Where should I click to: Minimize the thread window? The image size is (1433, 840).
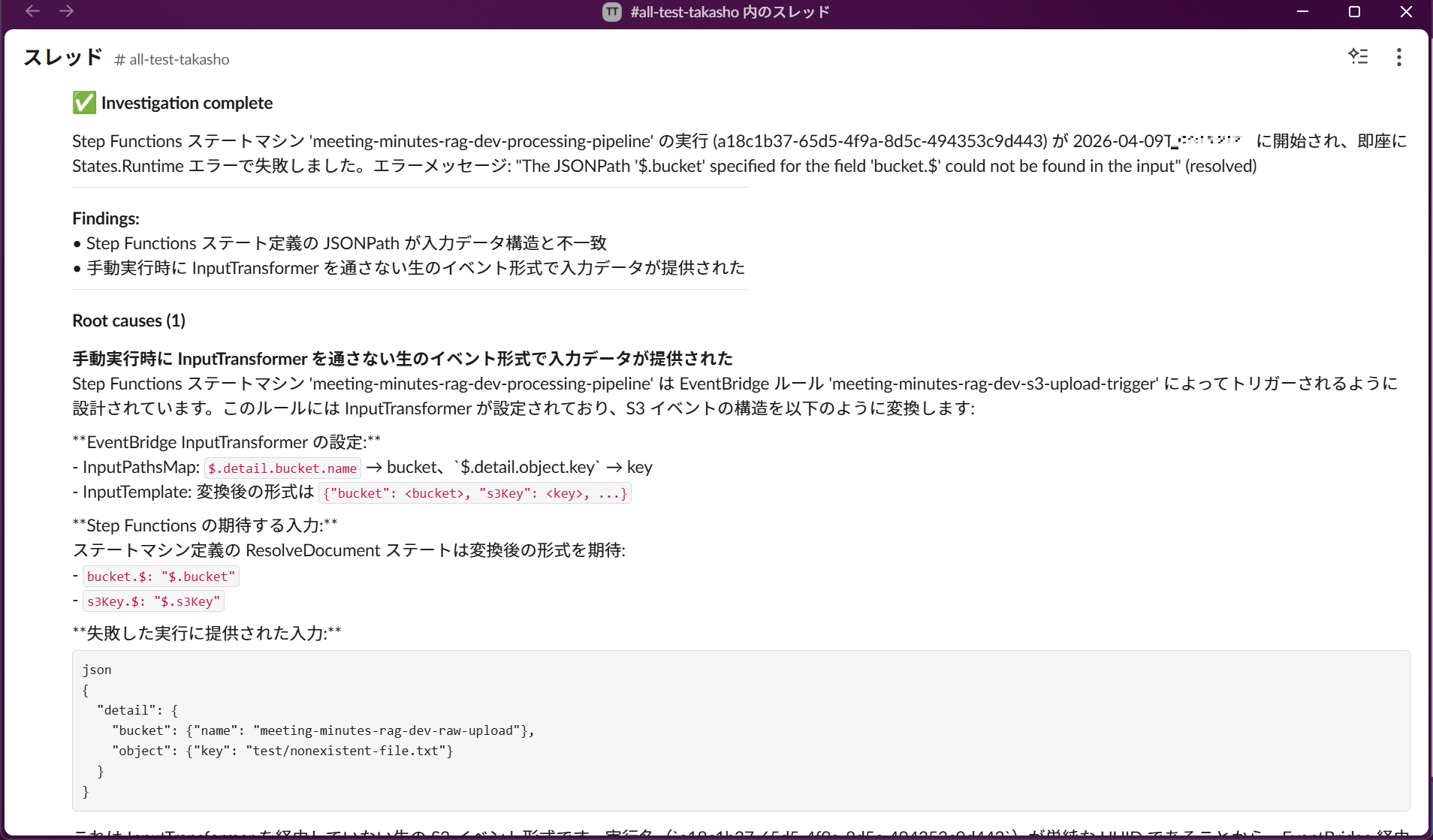[1303, 12]
